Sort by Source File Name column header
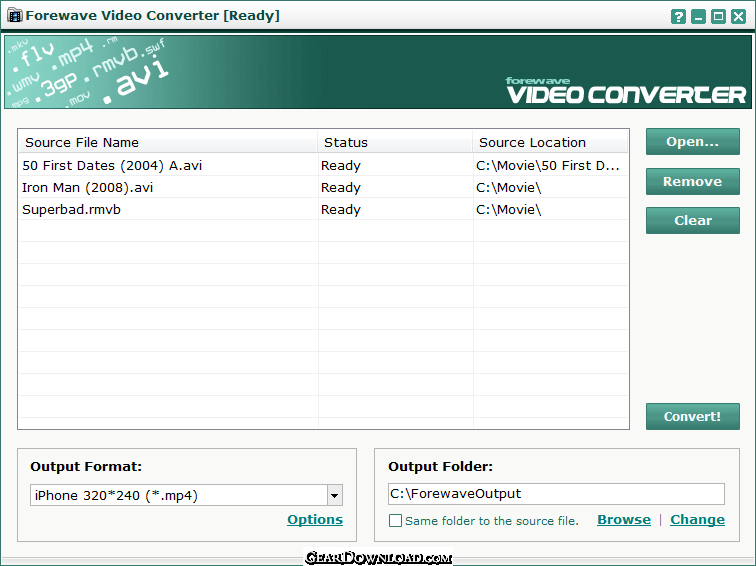 pyautogui.click(x=168, y=142)
